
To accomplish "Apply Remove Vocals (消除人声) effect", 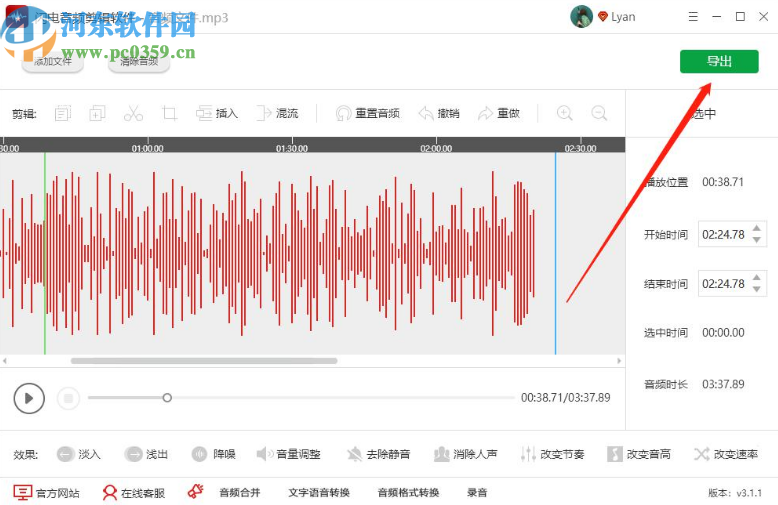I will (465, 454).
